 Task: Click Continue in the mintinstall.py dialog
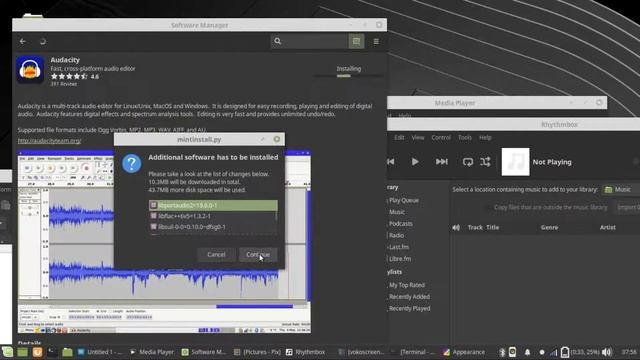click(x=258, y=255)
